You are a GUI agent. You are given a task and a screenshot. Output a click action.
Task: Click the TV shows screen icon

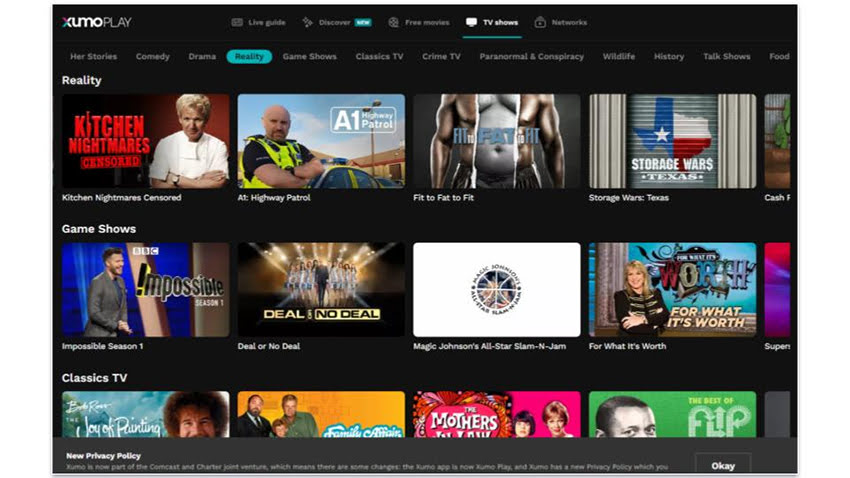pos(471,22)
